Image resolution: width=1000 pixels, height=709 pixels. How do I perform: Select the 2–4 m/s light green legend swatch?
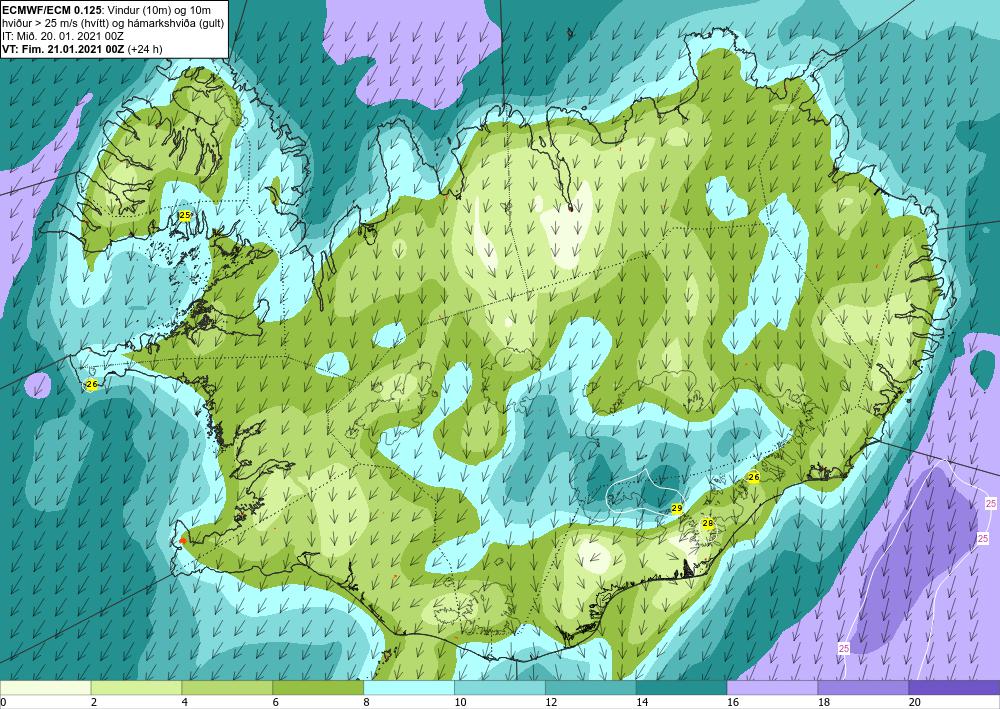[x=136, y=687]
